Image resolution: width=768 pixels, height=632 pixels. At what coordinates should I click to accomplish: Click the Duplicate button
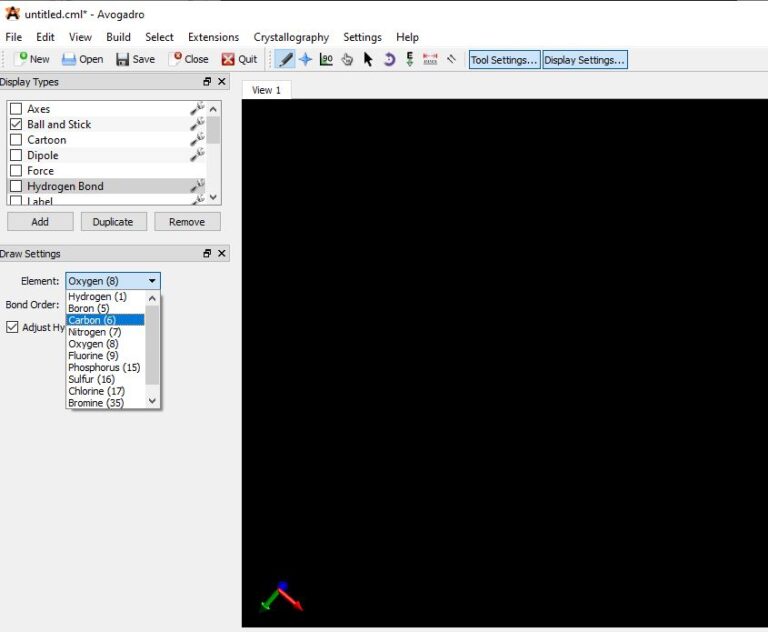[x=113, y=222]
